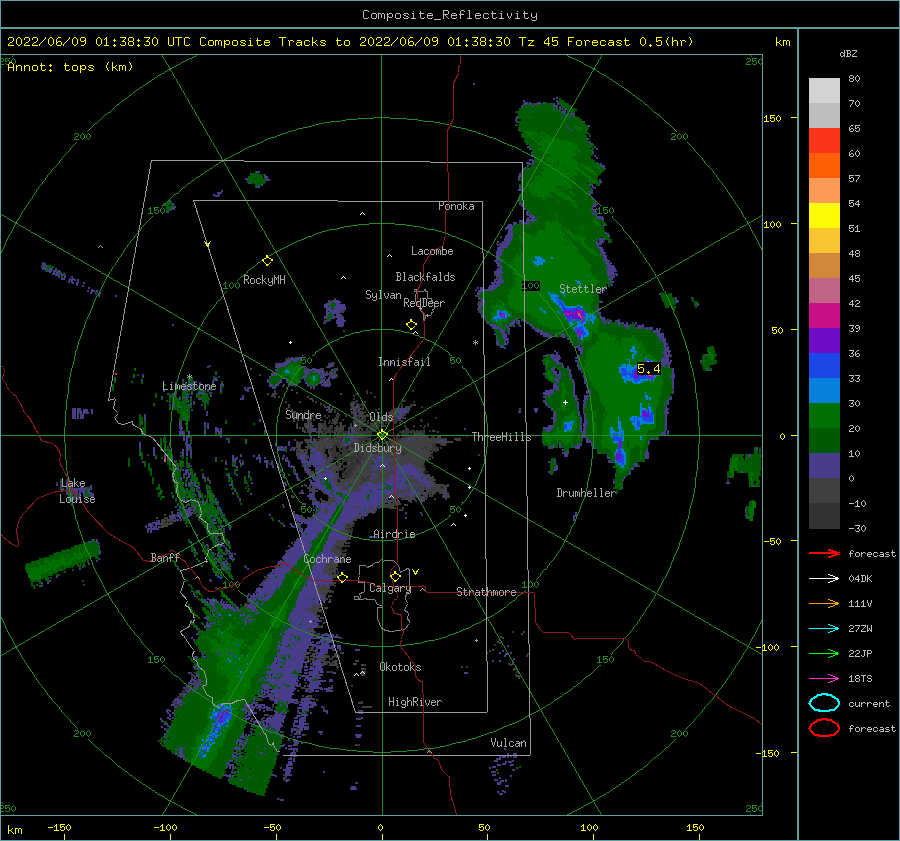The height and width of the screenshot is (841, 900).
Task: Click the highlighted 100 range label near Stettler
Action: 531,285
